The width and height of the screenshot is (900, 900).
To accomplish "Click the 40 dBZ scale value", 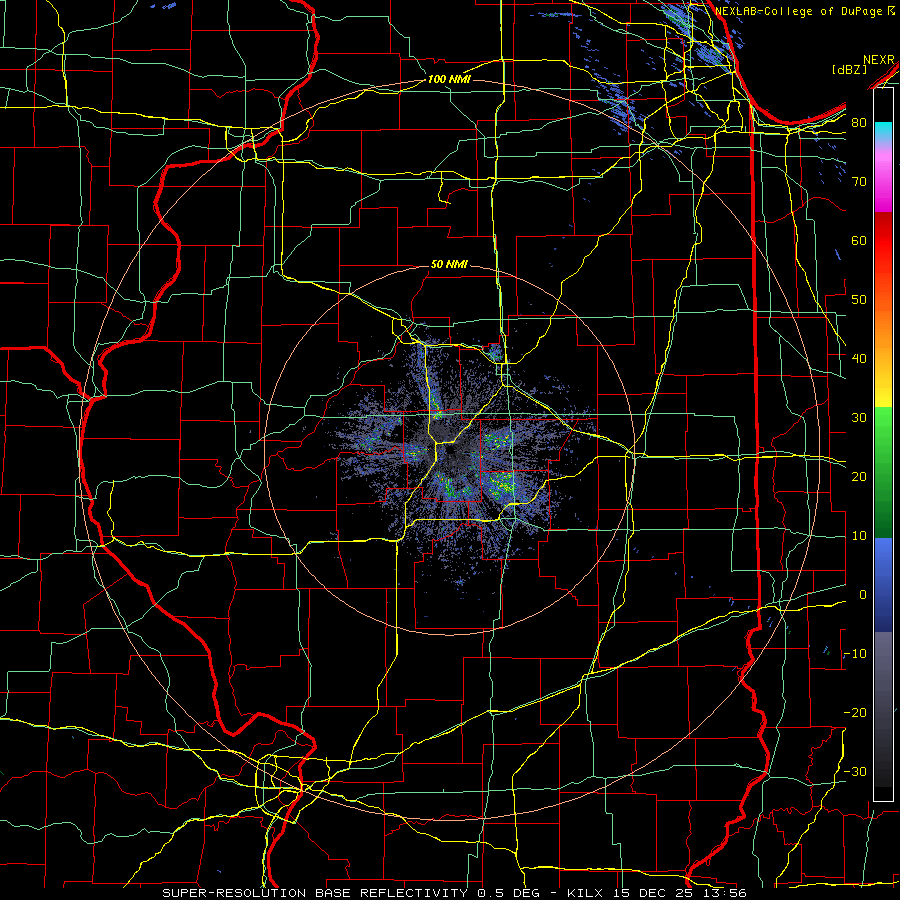I will 859,359.
